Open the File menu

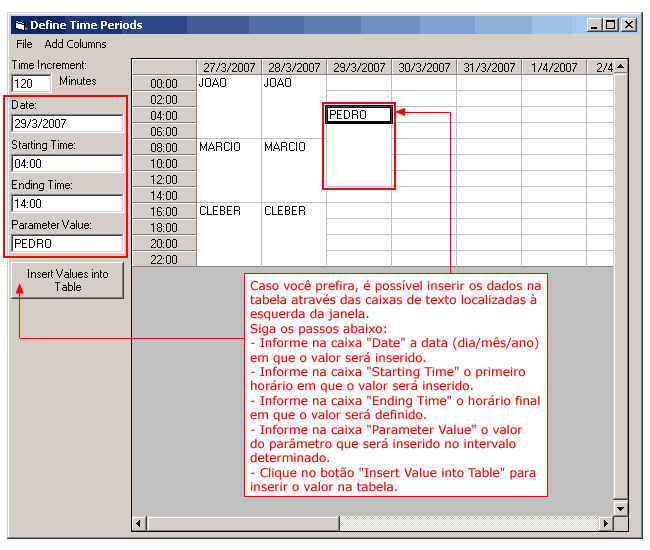(24, 44)
